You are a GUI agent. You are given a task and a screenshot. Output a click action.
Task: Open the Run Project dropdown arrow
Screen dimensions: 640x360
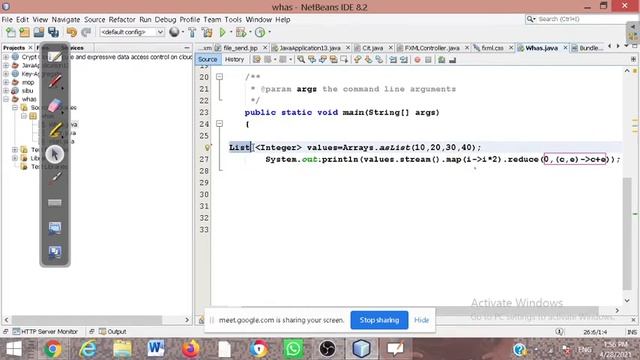point(231,32)
